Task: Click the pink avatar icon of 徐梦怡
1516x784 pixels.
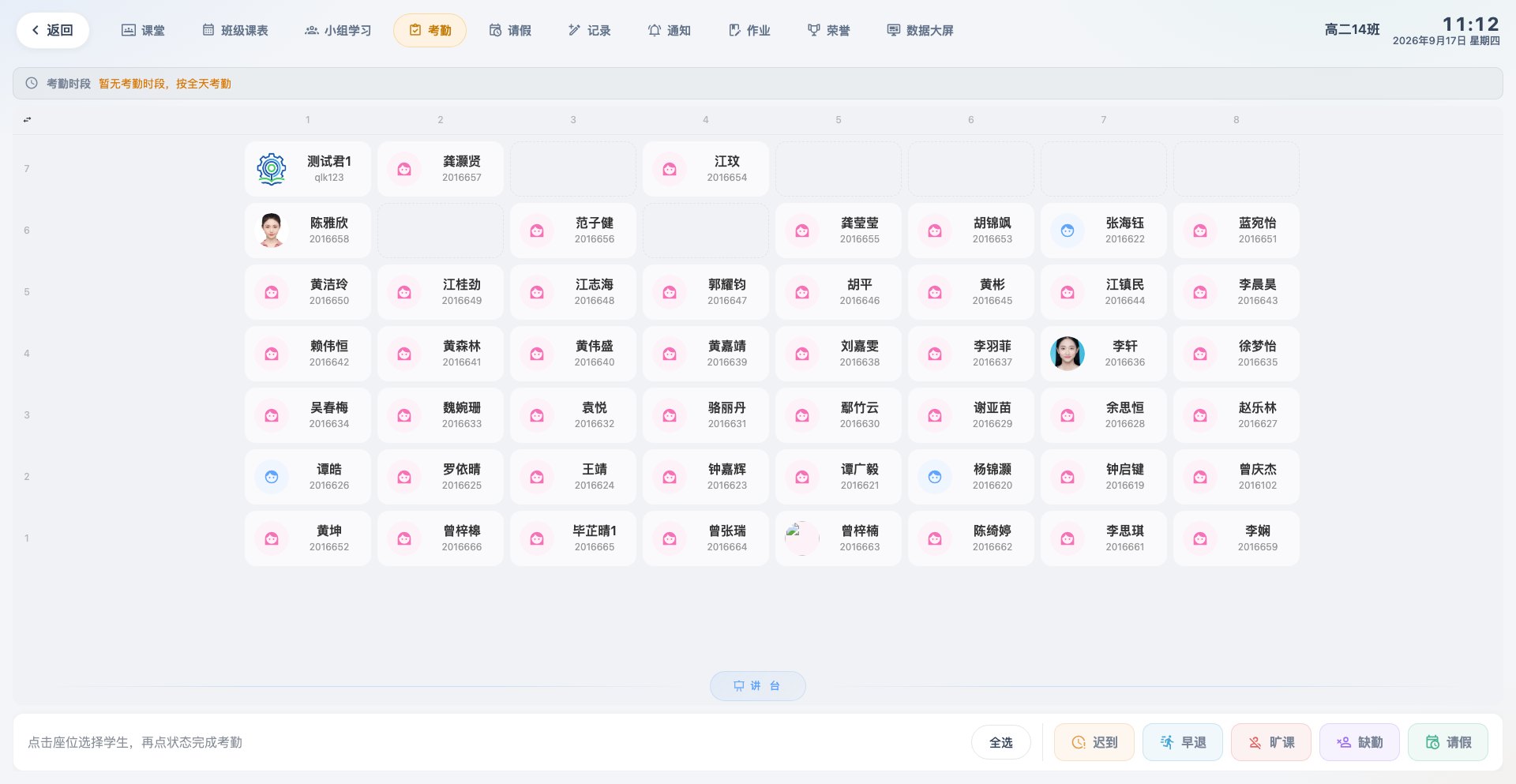Action: (1200, 354)
